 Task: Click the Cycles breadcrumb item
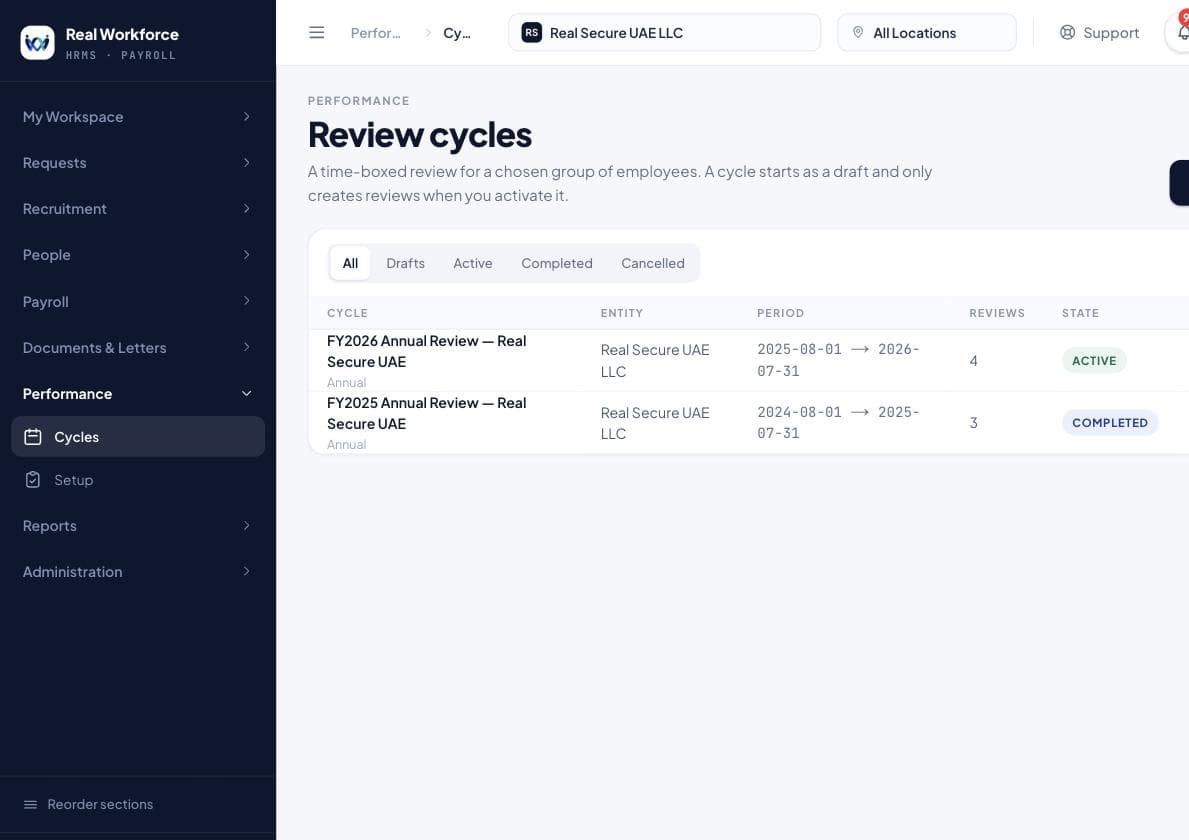(456, 33)
